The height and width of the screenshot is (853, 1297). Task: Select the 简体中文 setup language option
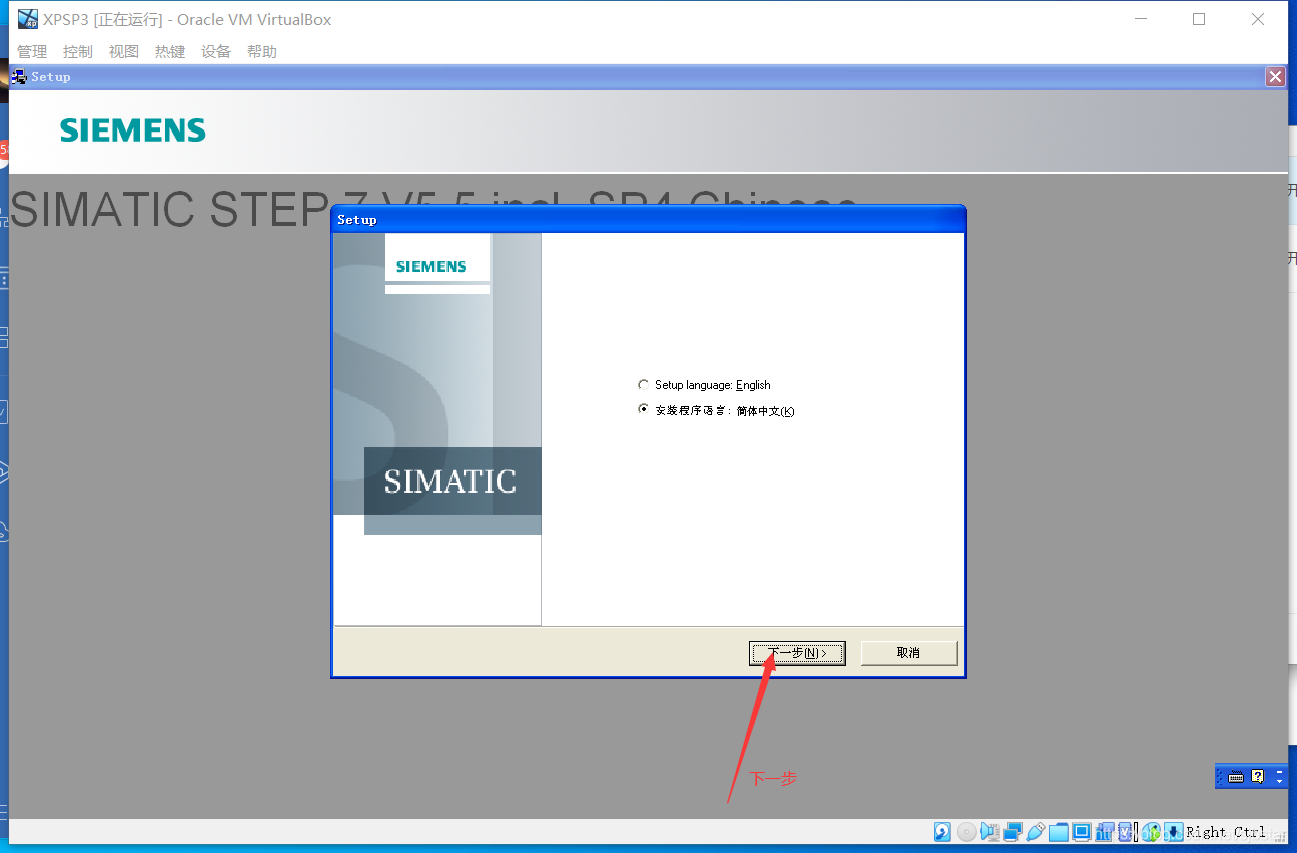643,410
